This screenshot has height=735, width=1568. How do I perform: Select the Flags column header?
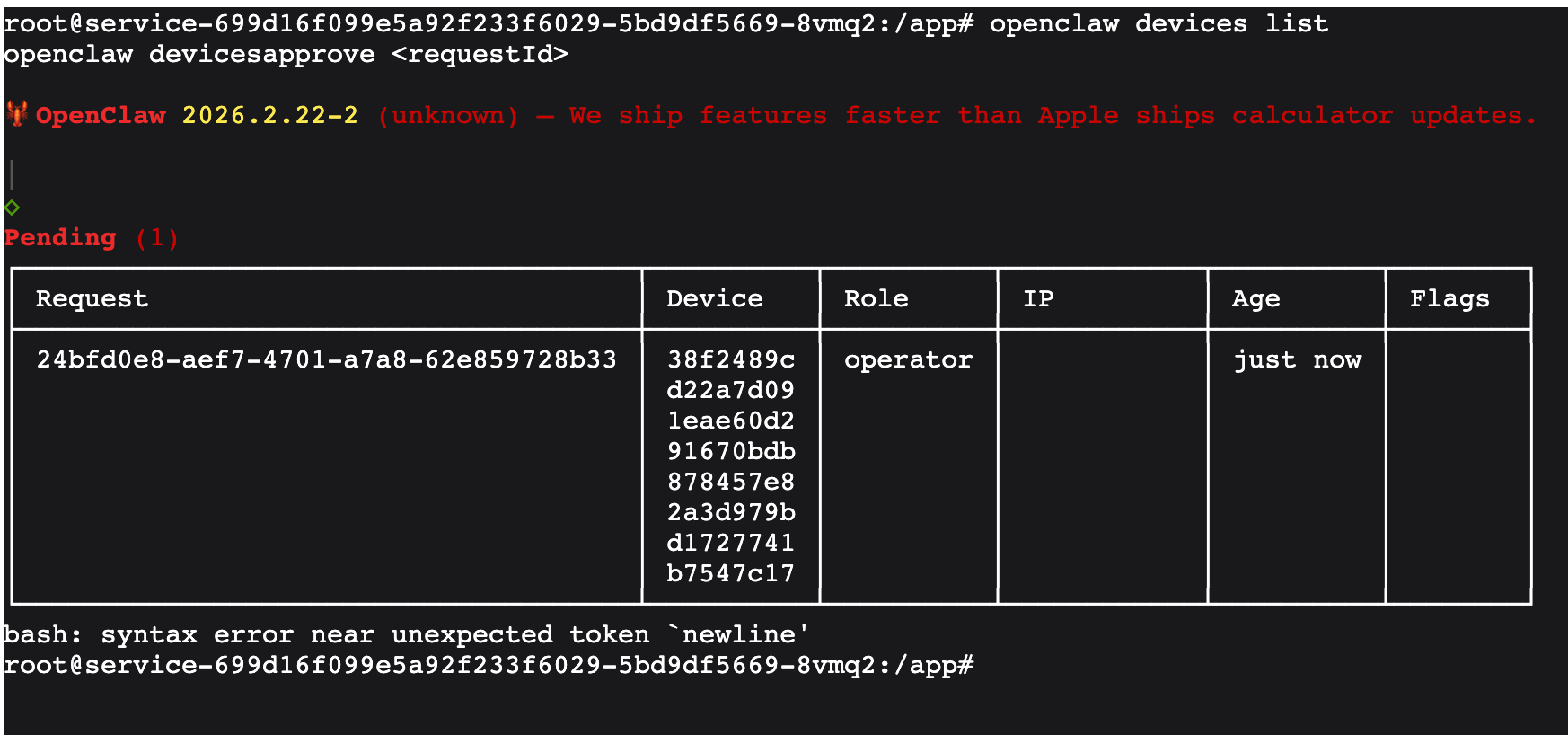click(1449, 299)
